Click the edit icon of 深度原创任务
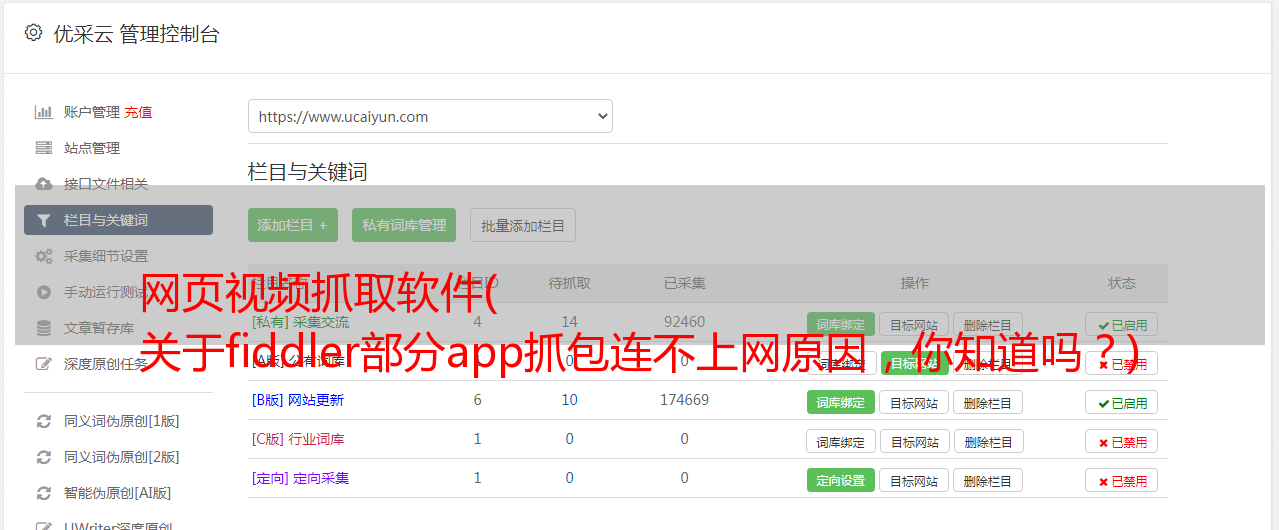 click(x=43, y=364)
